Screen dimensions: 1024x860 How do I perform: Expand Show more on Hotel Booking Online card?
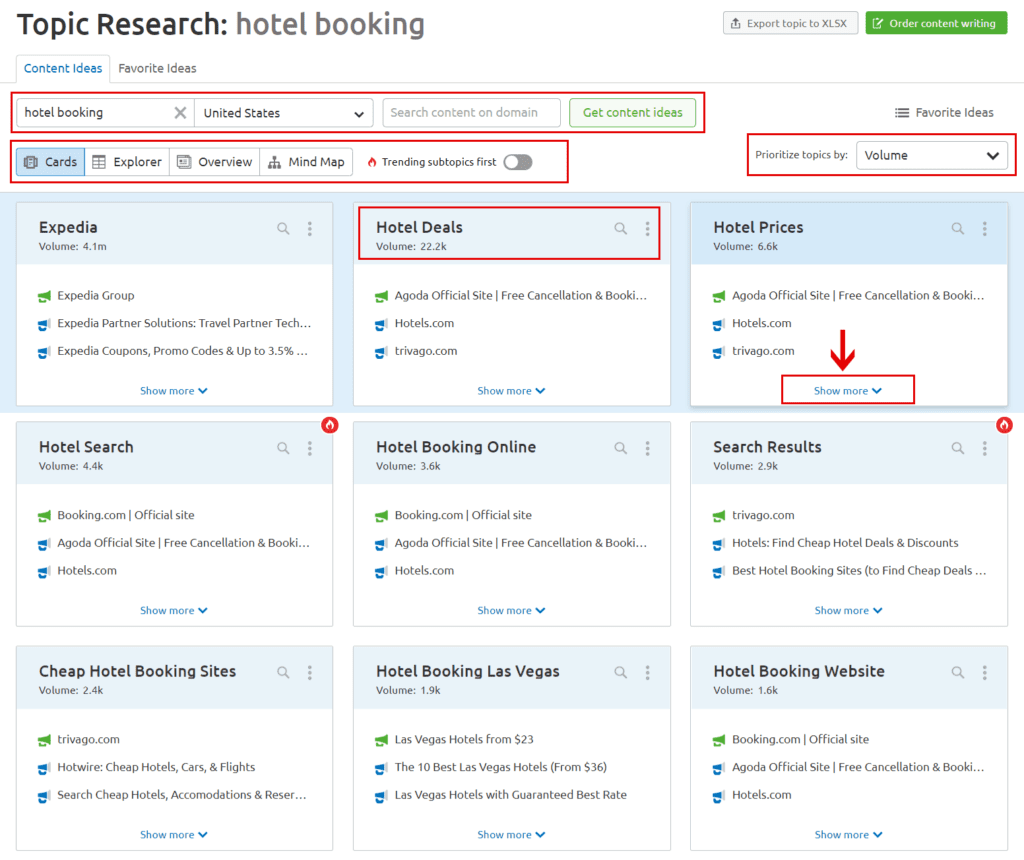click(x=511, y=610)
